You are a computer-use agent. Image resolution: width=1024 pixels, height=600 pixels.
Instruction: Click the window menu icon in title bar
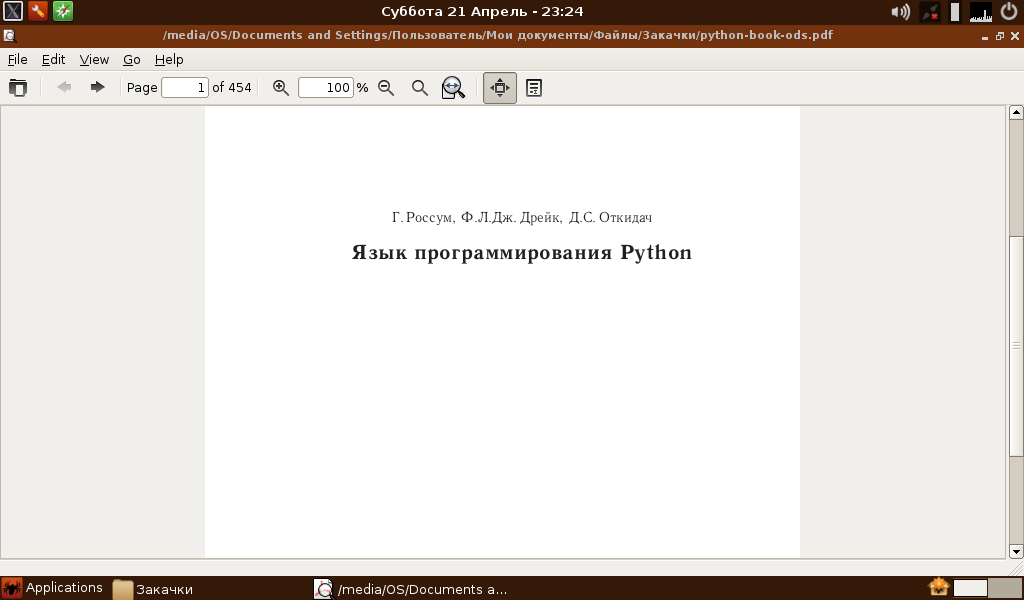[x=9, y=36]
